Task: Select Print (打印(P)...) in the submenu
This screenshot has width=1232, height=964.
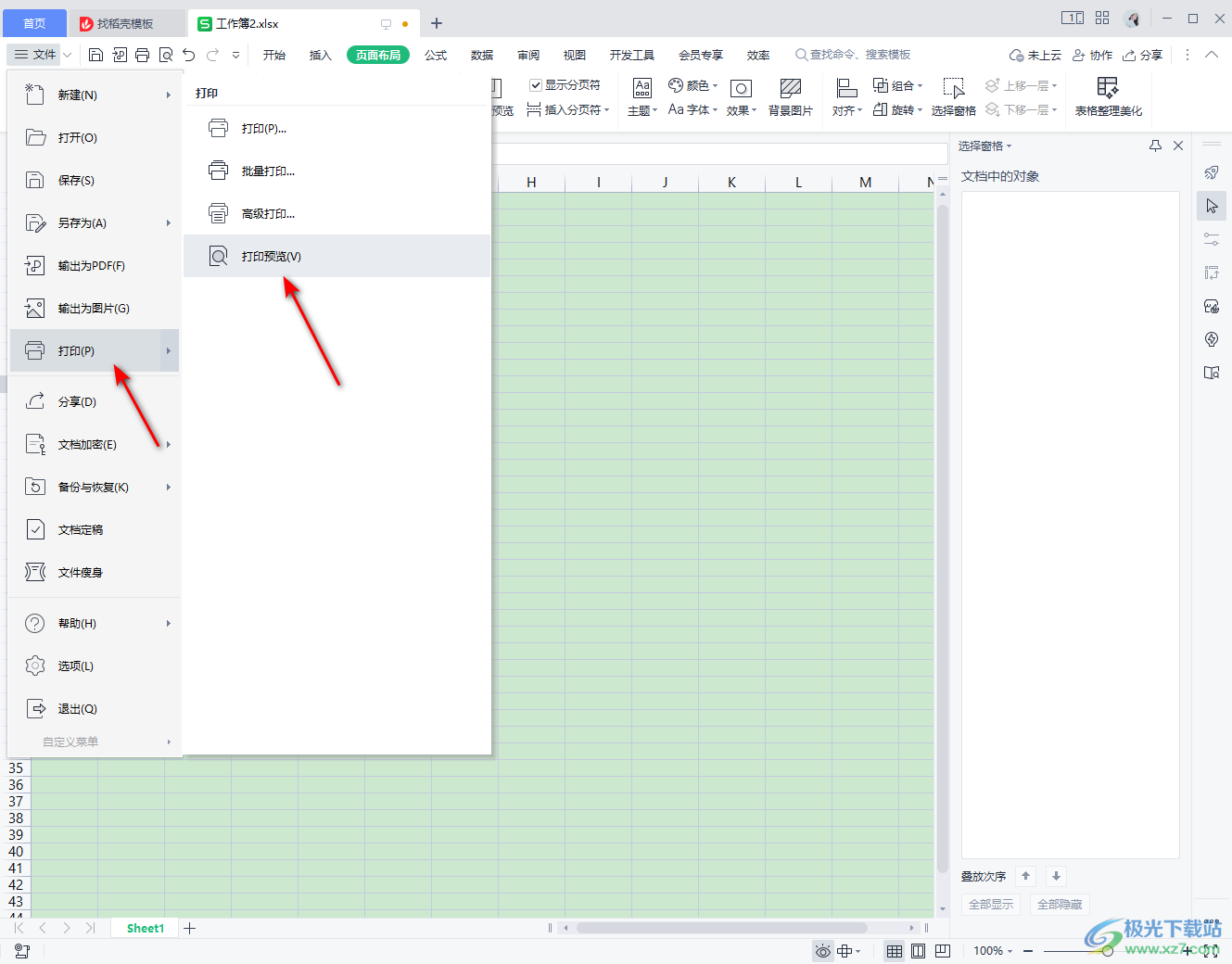Action: tap(337, 128)
